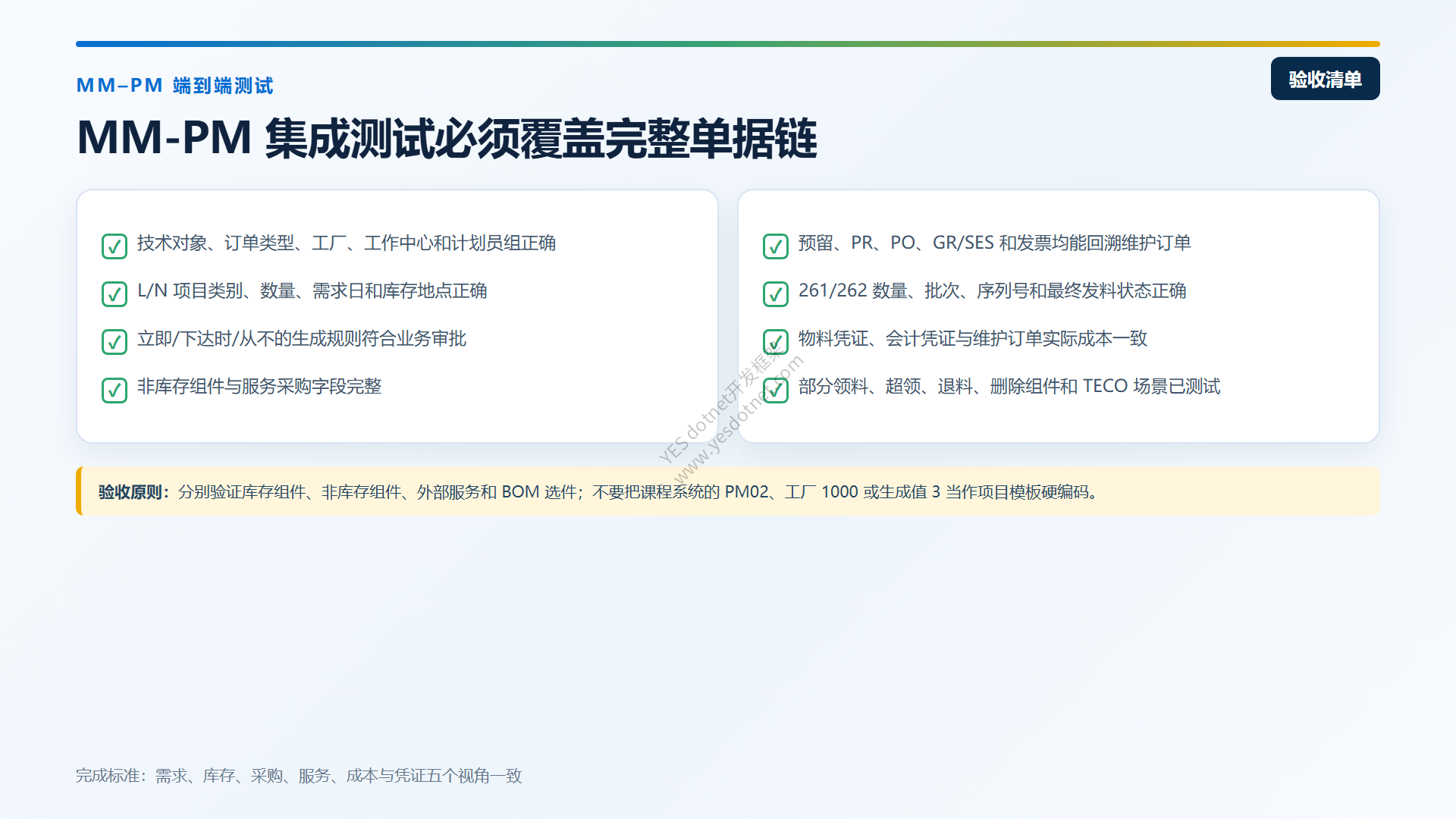This screenshot has width=1456, height=819.
Task: Select text 非库存组件与服务采购字段完整
Action: [259, 387]
